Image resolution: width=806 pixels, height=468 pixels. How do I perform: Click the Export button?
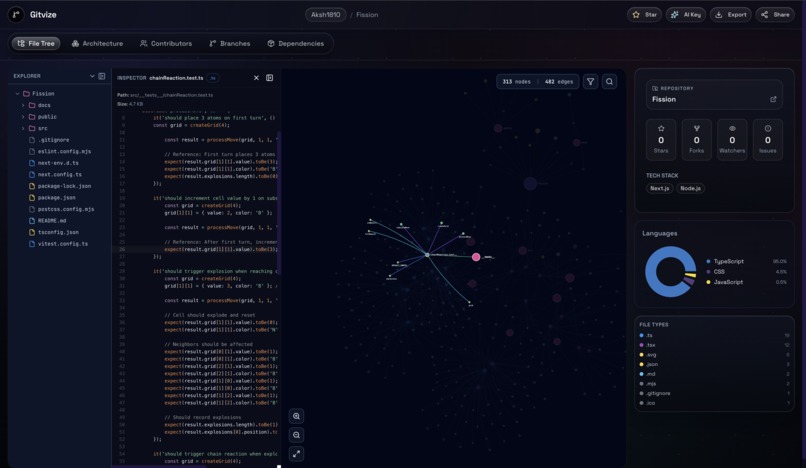[x=730, y=15]
